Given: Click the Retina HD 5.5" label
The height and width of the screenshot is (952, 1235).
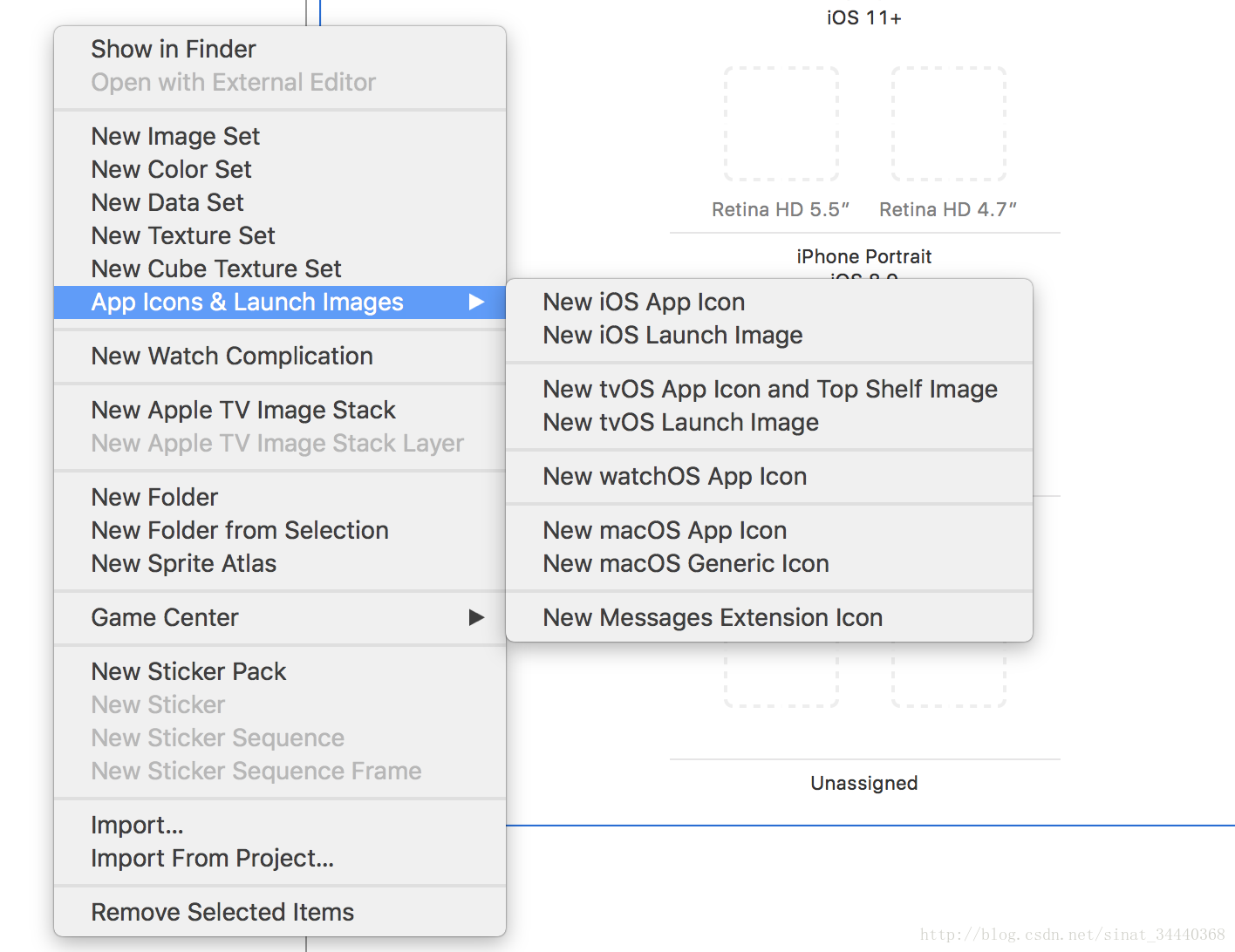Looking at the screenshot, I should click(x=781, y=209).
